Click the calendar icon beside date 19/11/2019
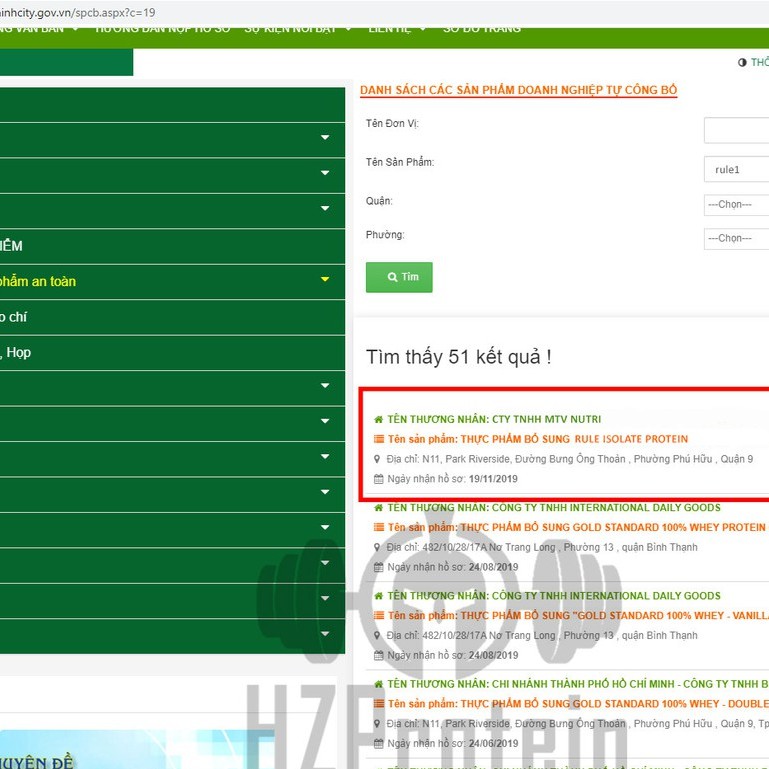769x769 pixels. 378,479
